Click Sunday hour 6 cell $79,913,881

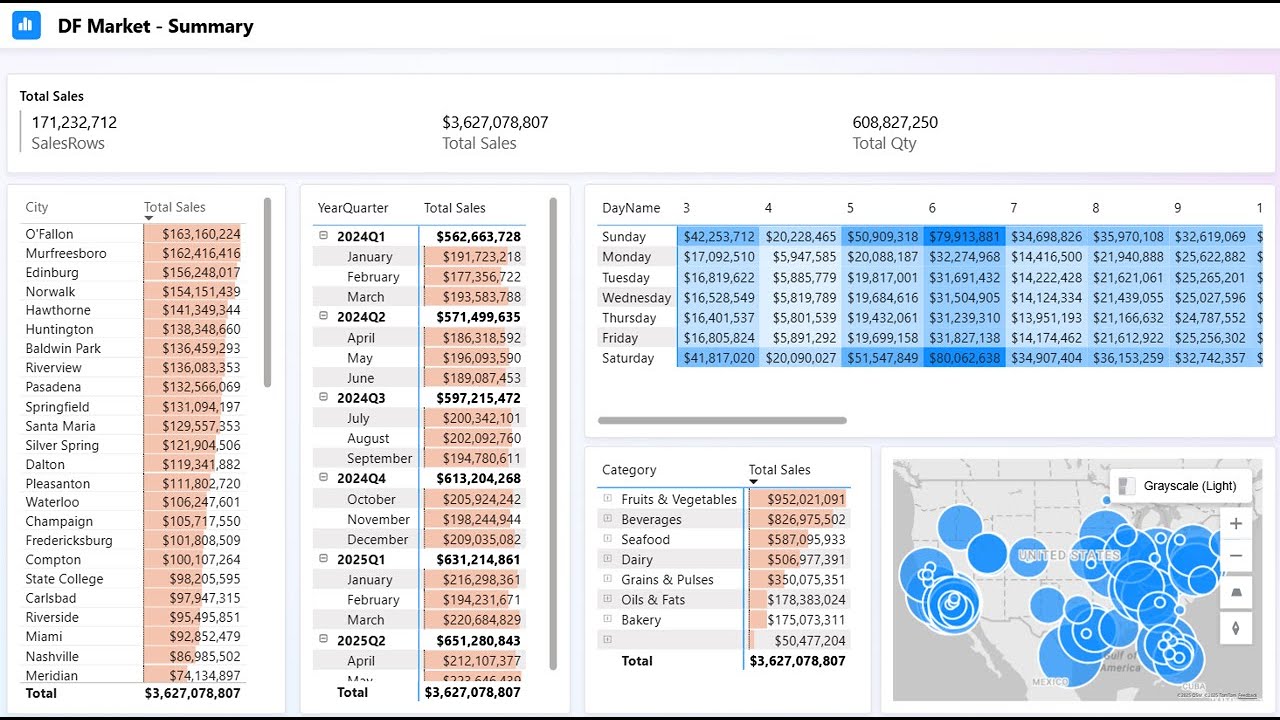click(964, 237)
